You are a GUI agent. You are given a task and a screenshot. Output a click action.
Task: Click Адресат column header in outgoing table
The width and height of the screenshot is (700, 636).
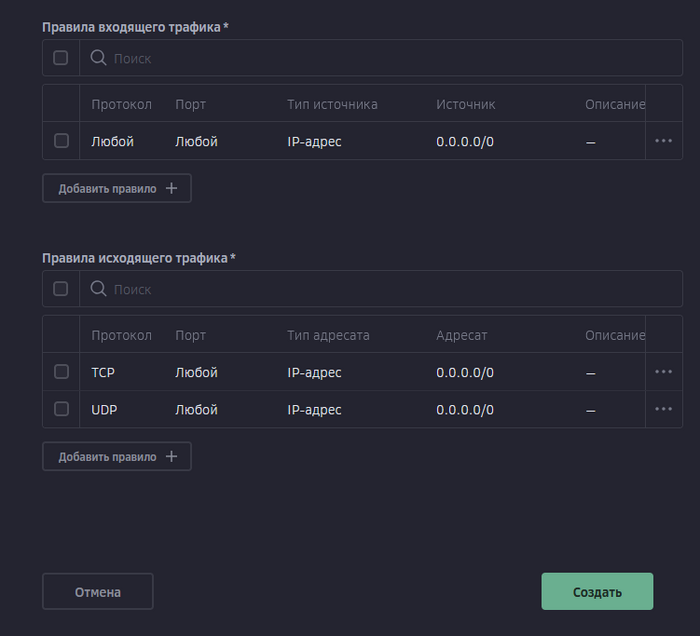pos(461,335)
